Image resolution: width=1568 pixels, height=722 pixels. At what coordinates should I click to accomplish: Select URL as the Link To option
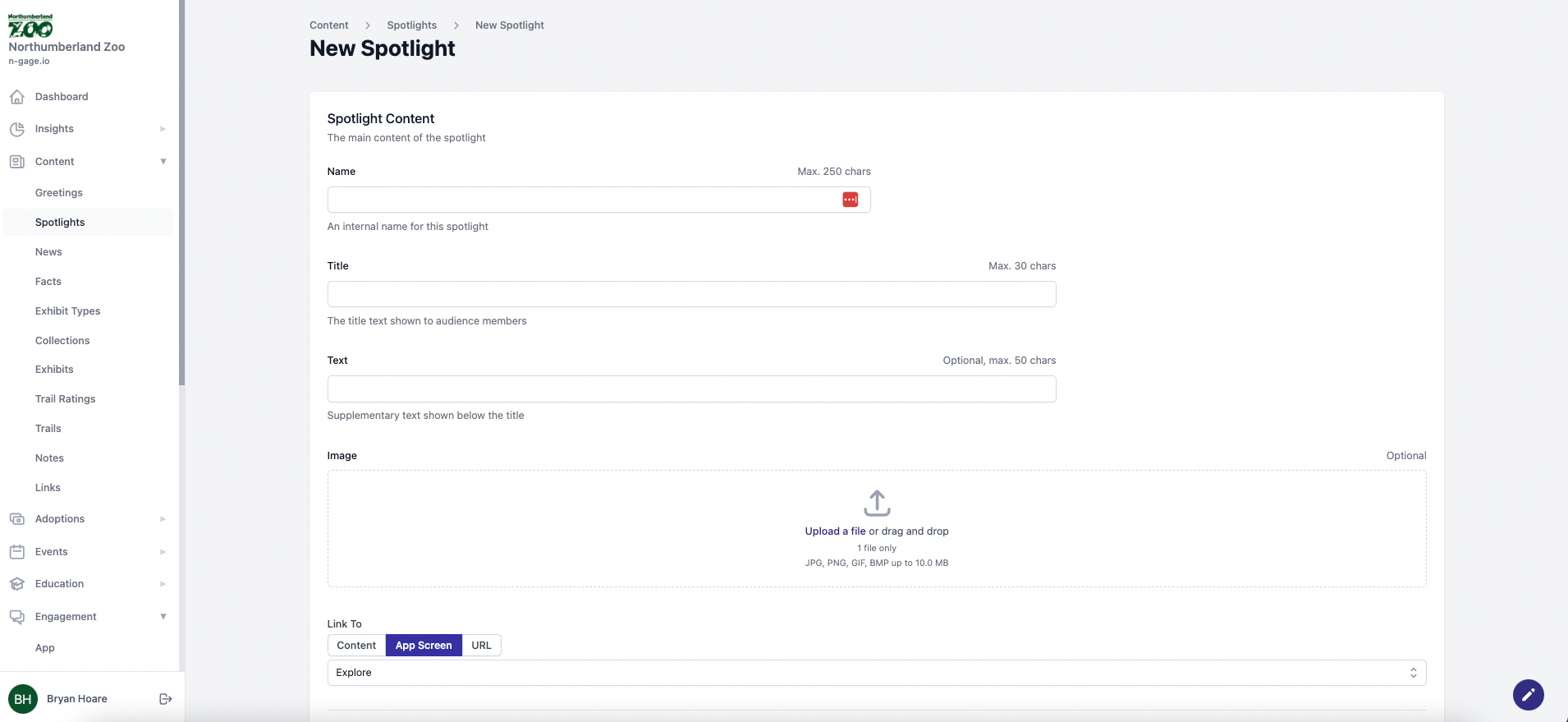(x=481, y=646)
